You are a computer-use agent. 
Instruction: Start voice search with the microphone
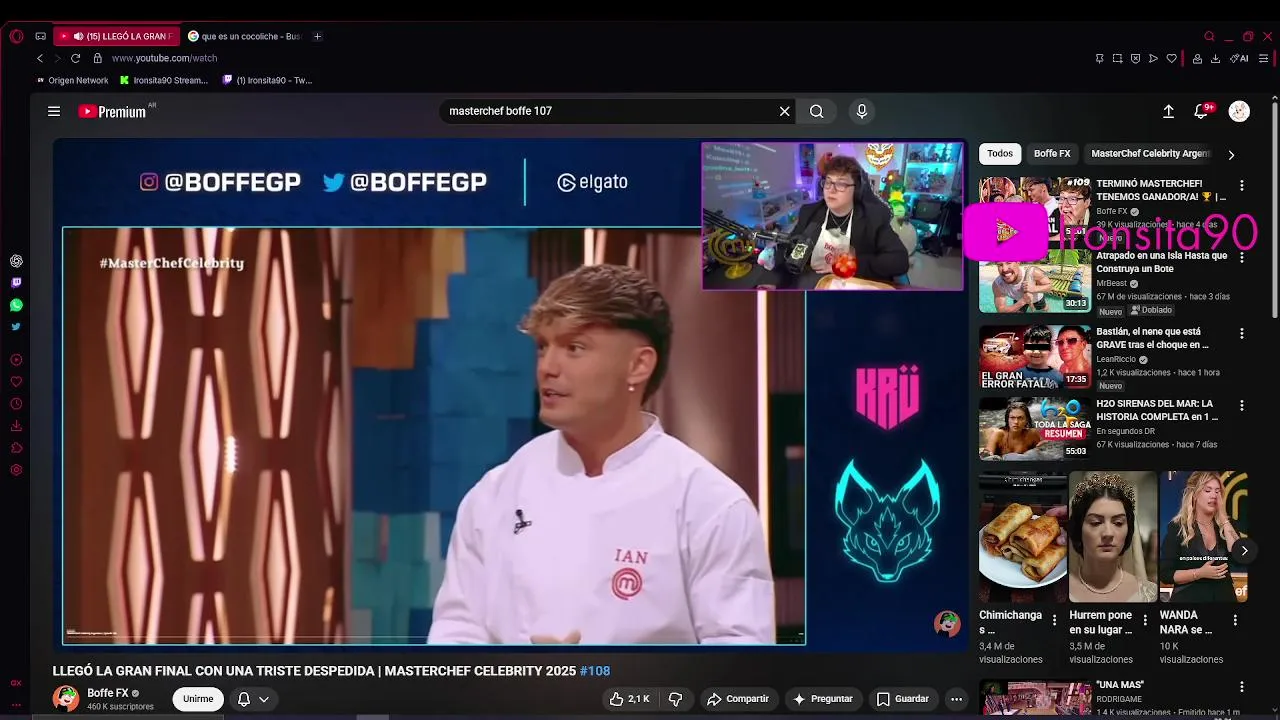click(862, 111)
